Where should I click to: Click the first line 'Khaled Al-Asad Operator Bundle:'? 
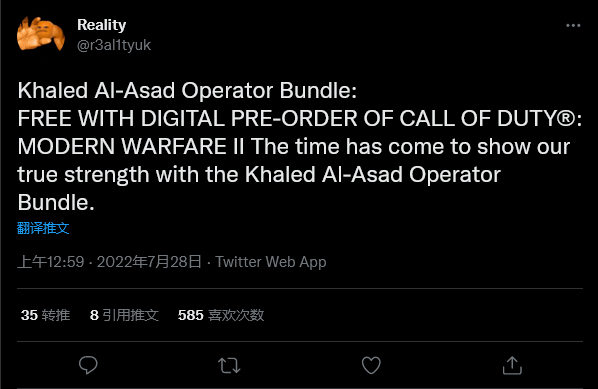pos(187,91)
